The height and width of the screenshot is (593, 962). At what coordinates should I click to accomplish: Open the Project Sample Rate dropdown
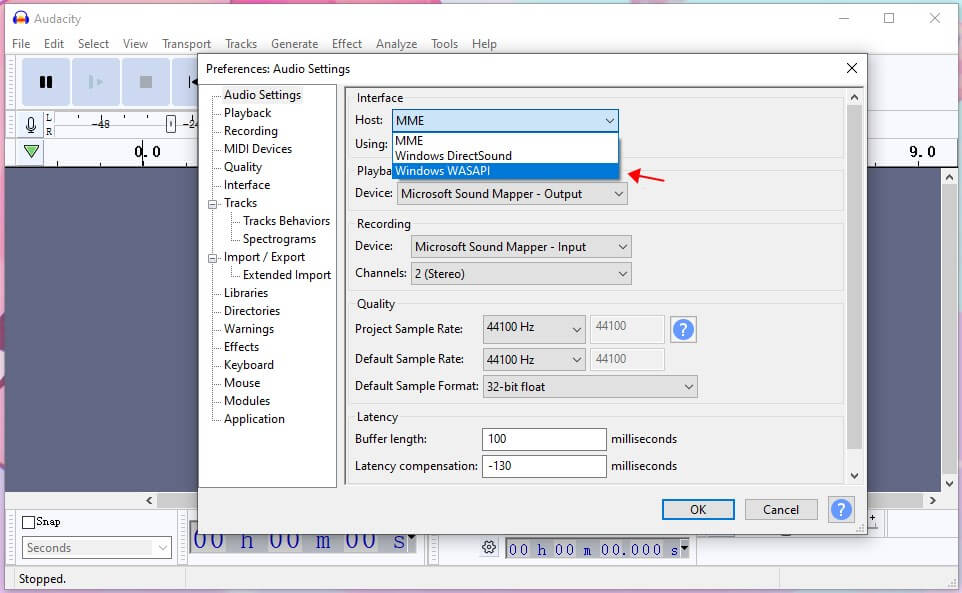[x=534, y=328]
